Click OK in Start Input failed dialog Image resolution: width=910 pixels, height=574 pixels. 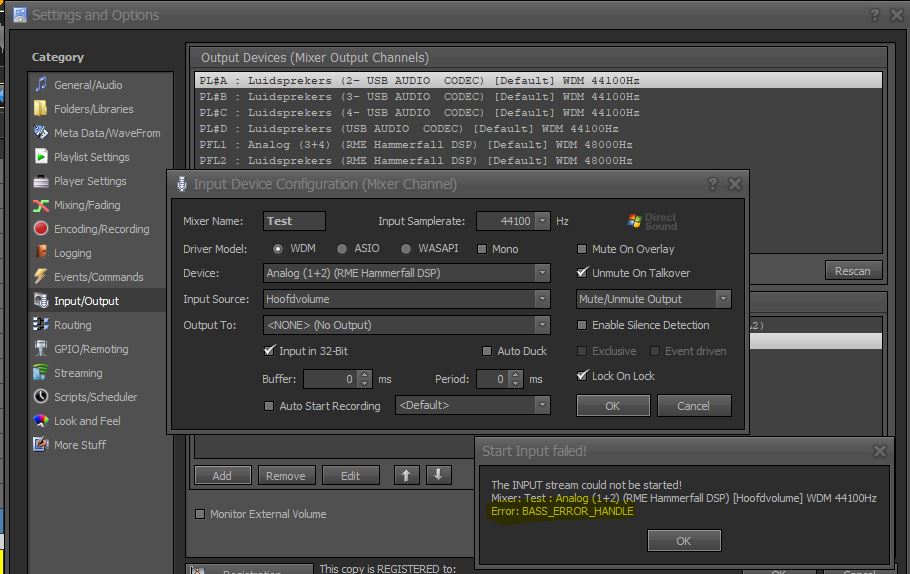pyautogui.click(x=684, y=540)
